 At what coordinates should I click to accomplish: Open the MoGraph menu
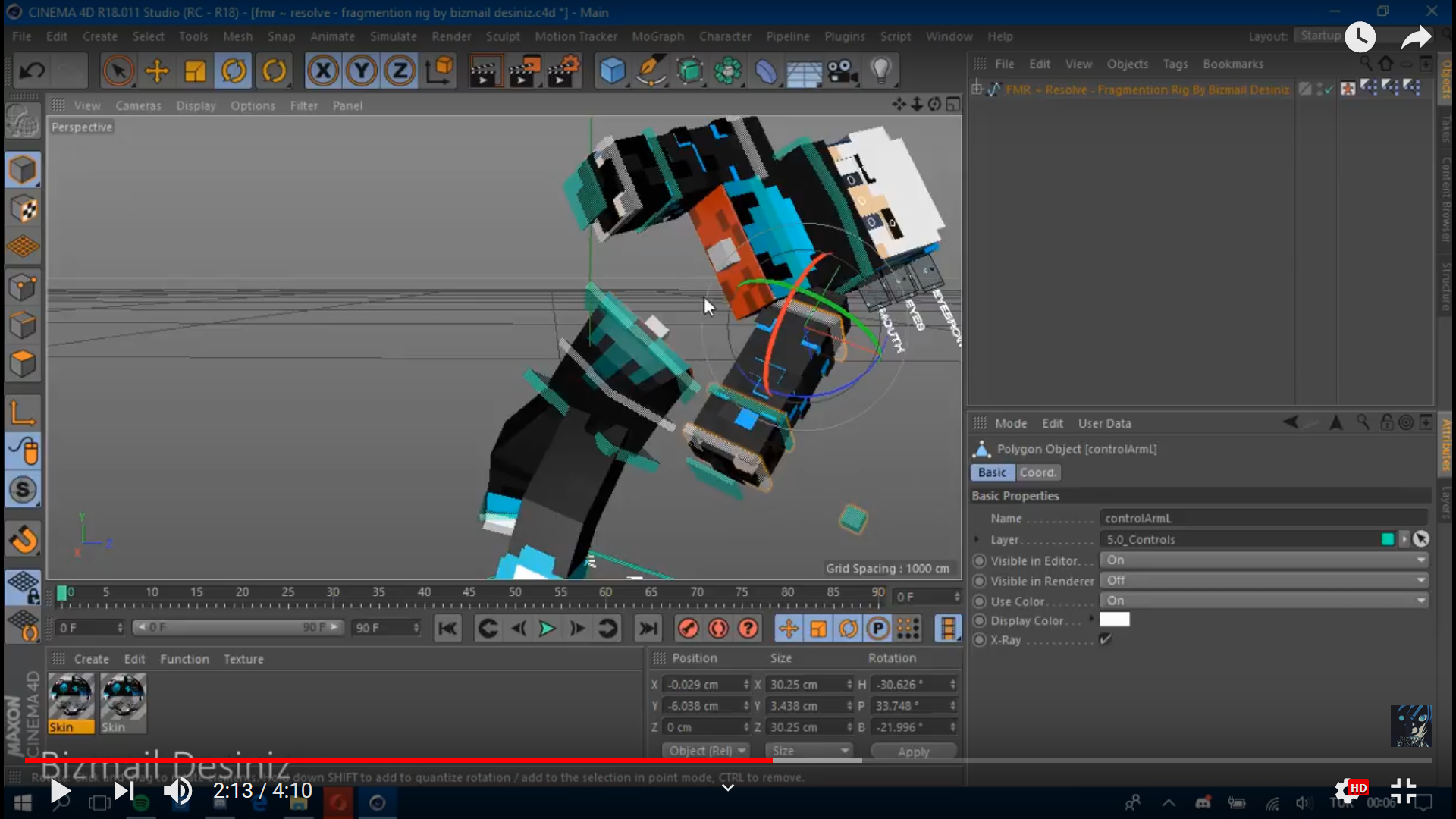657,36
